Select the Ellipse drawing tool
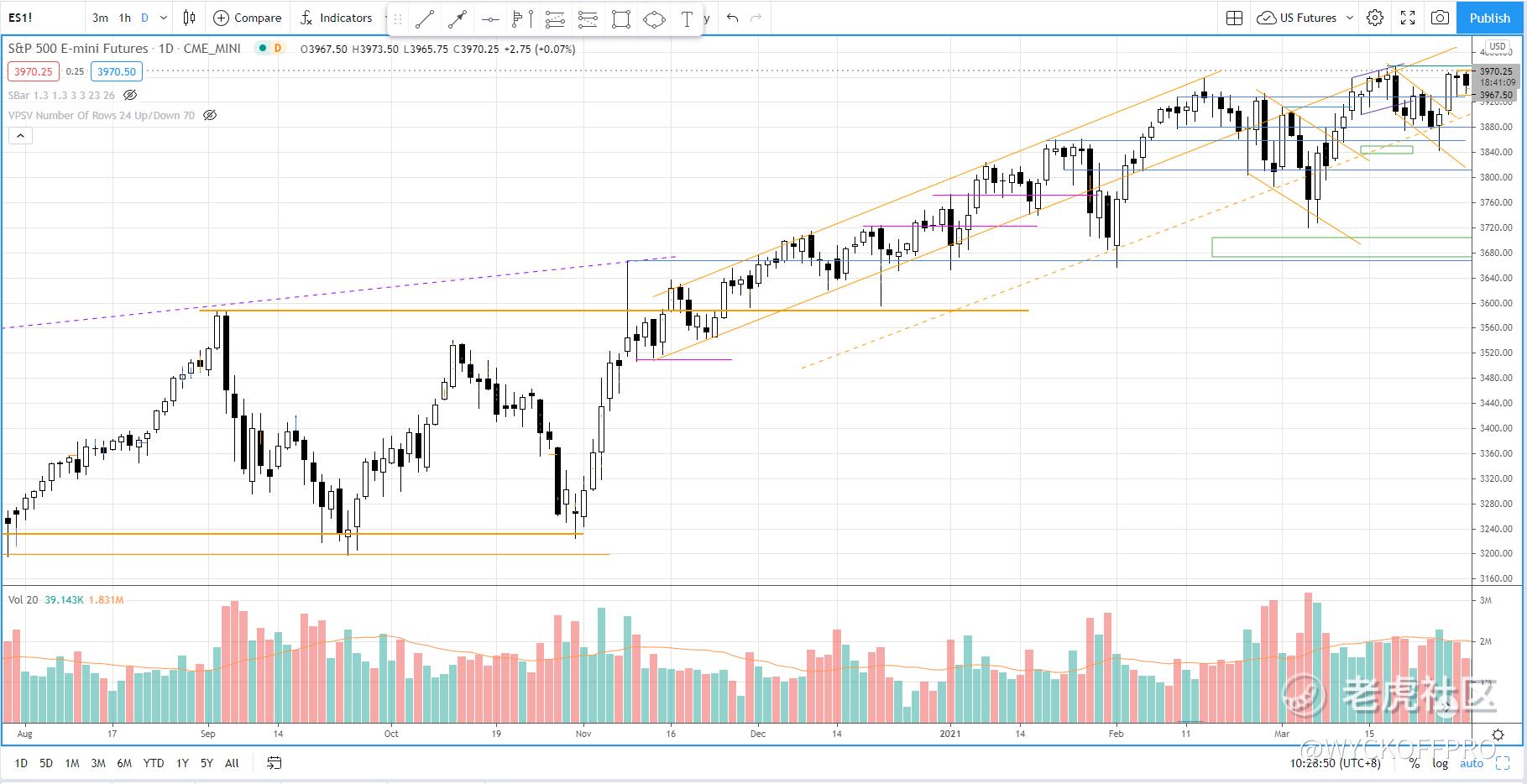 (655, 18)
